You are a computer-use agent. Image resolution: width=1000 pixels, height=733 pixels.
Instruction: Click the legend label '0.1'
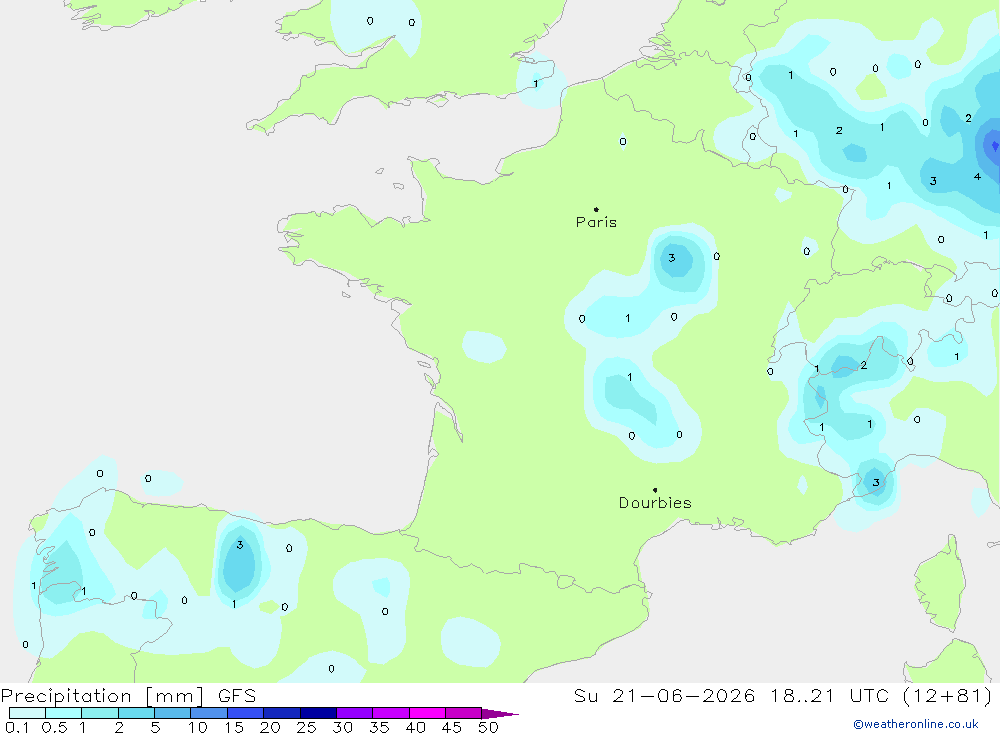tap(17, 727)
